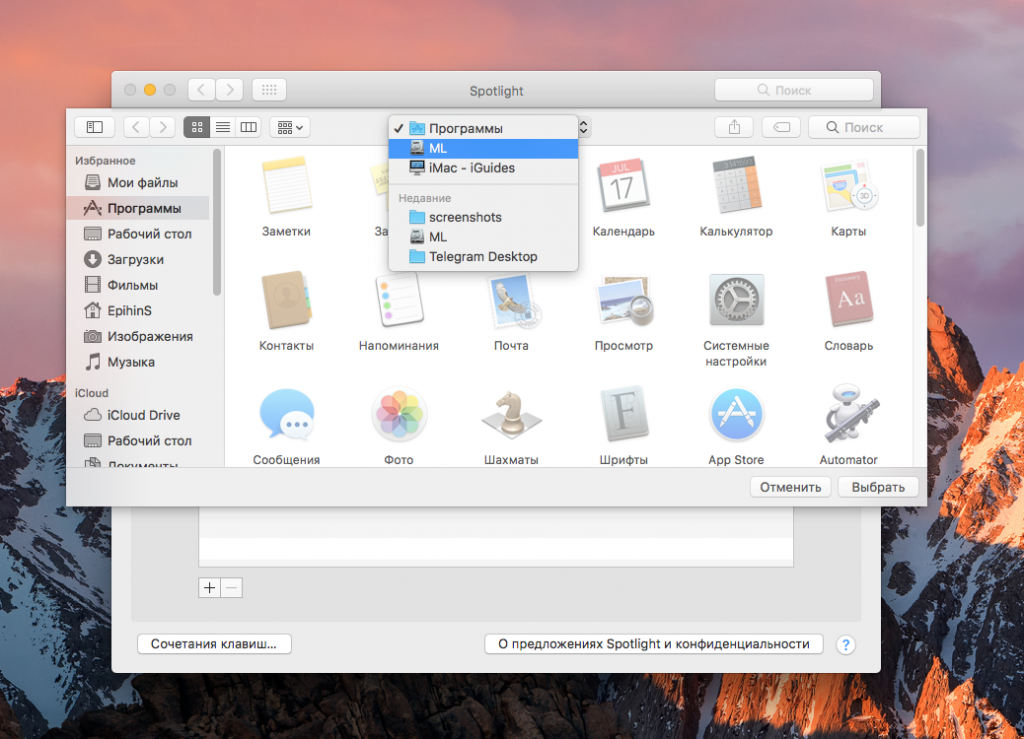1024x739 pixels.
Task: Choose iMac - iGuides in the menu
Action: [483, 168]
